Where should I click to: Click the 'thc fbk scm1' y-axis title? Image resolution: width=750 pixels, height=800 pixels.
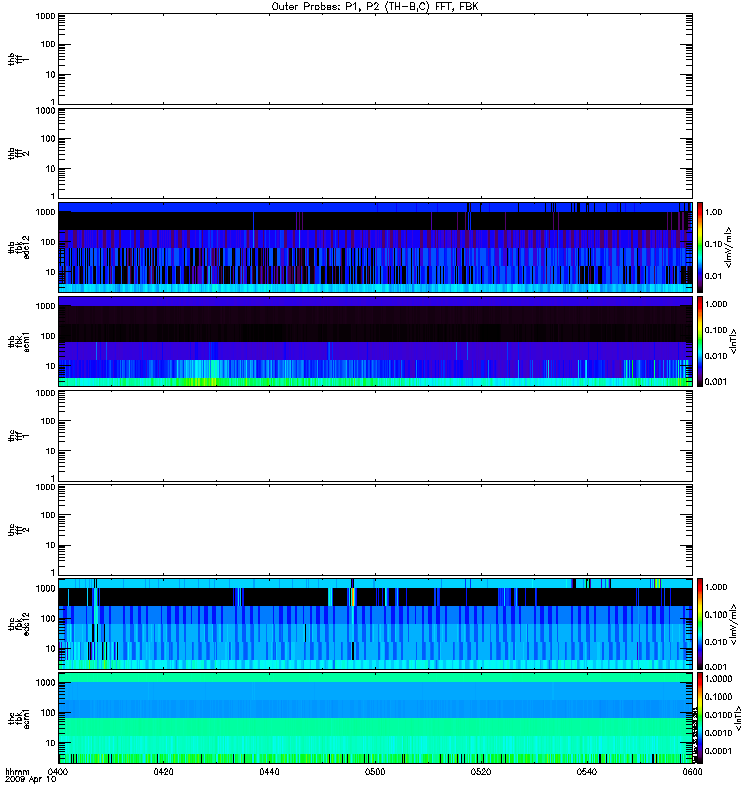(18, 718)
